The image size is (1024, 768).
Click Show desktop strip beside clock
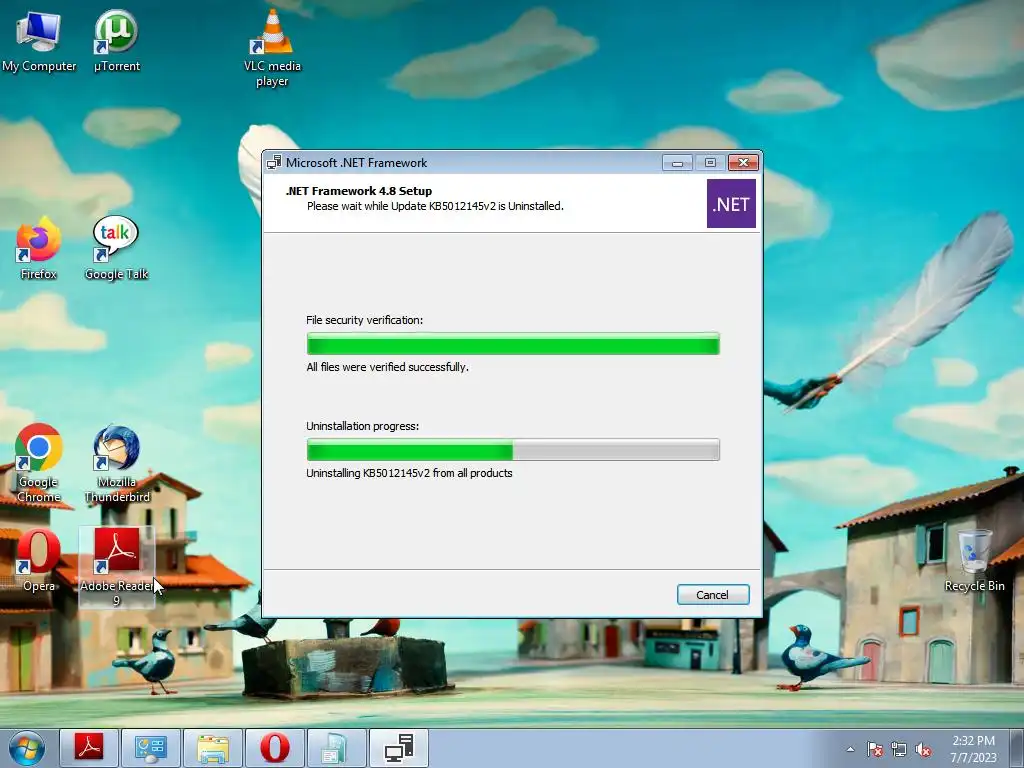coord(1017,748)
